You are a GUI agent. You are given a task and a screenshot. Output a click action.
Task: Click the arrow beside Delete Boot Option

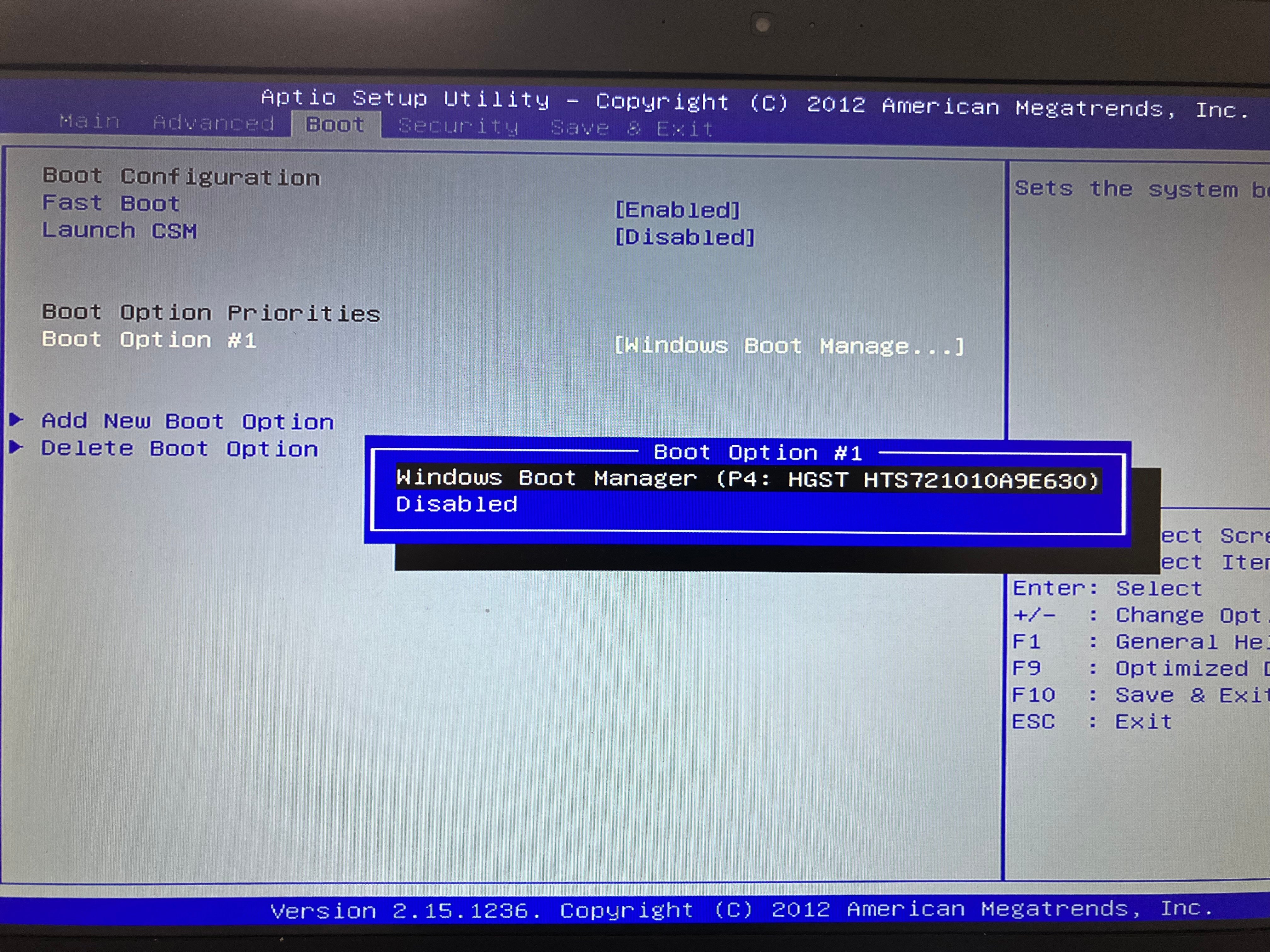click(16, 446)
